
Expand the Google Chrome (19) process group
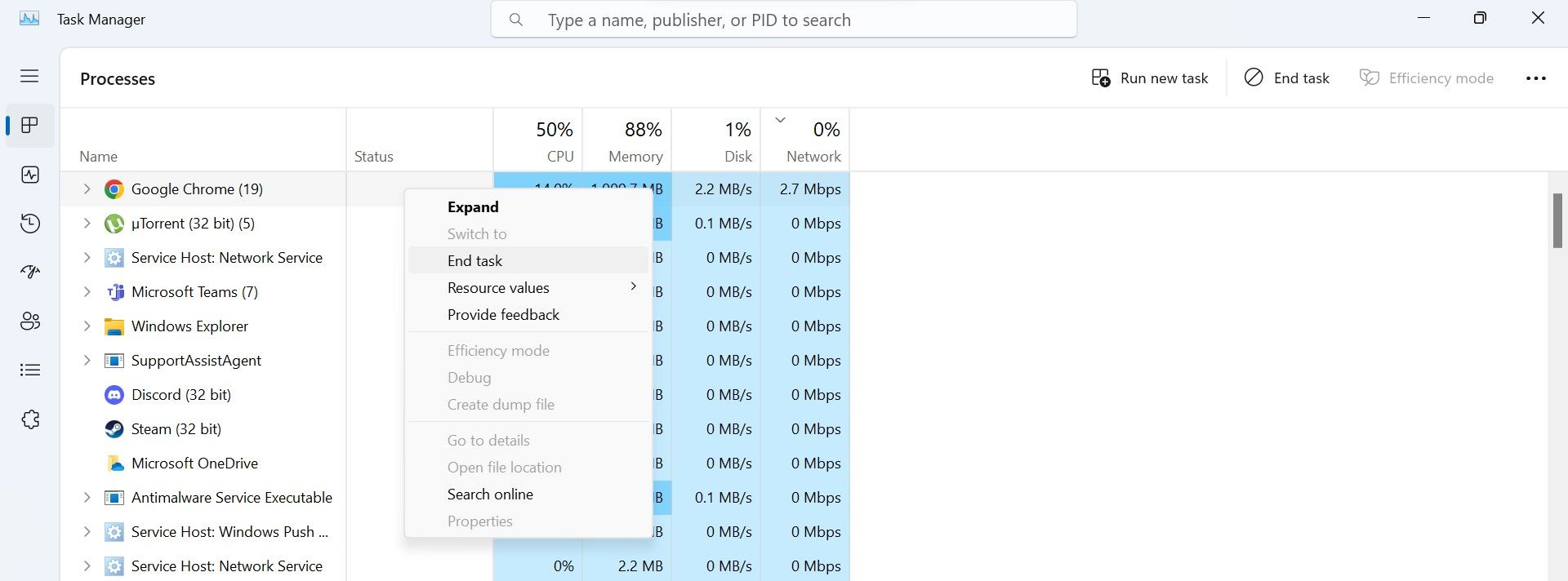click(87, 189)
